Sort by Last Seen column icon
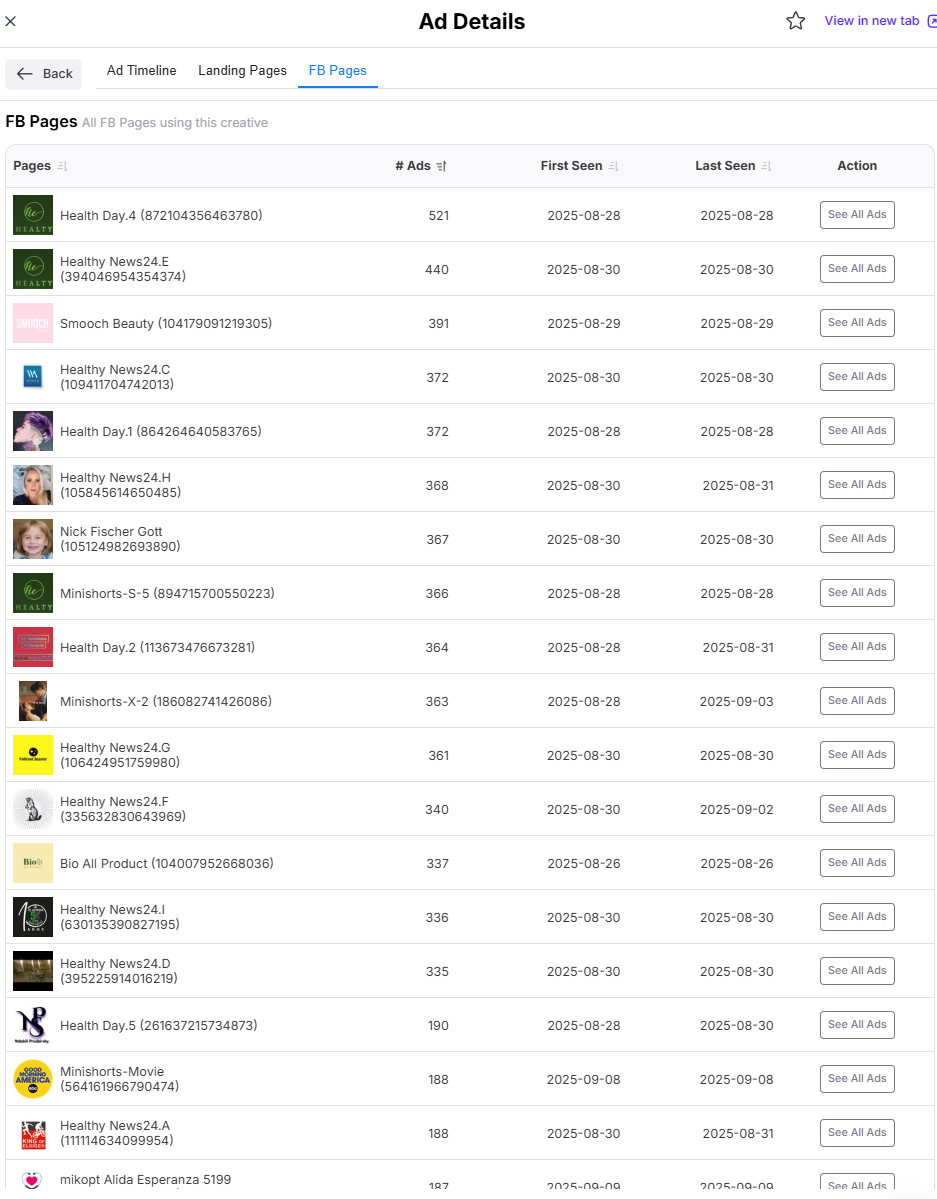This screenshot has height=1199, width=937. [766, 166]
